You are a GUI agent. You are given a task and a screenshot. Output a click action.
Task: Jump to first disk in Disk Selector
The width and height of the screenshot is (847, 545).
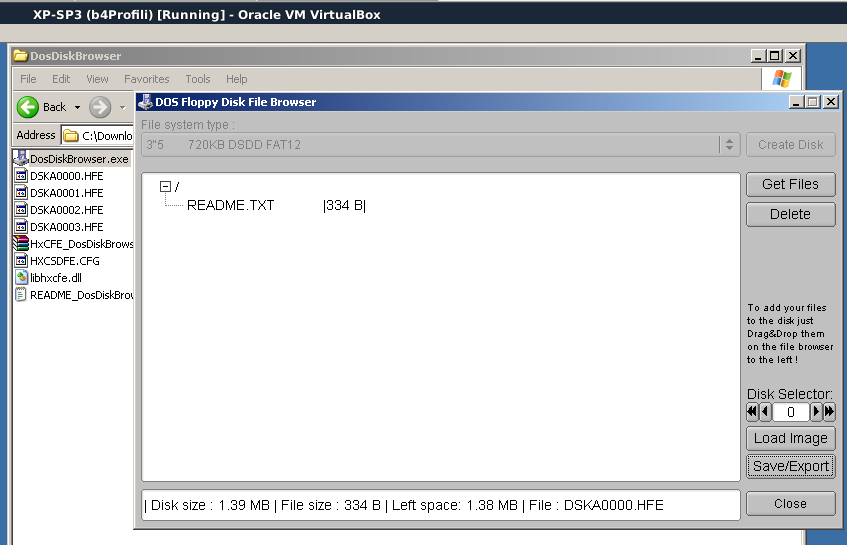[752, 412]
